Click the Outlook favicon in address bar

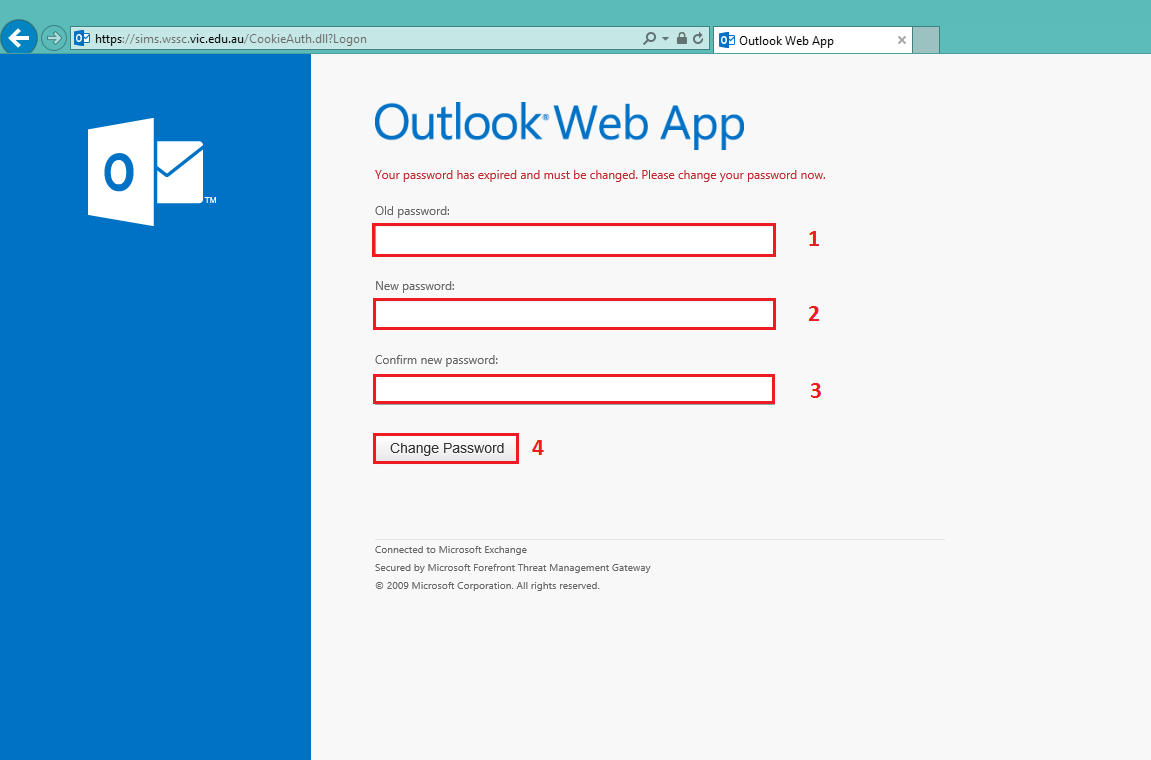pyautogui.click(x=82, y=39)
